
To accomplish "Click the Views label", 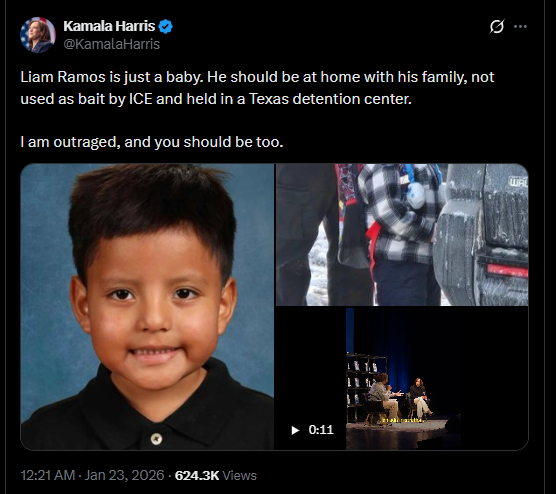I will (239, 475).
